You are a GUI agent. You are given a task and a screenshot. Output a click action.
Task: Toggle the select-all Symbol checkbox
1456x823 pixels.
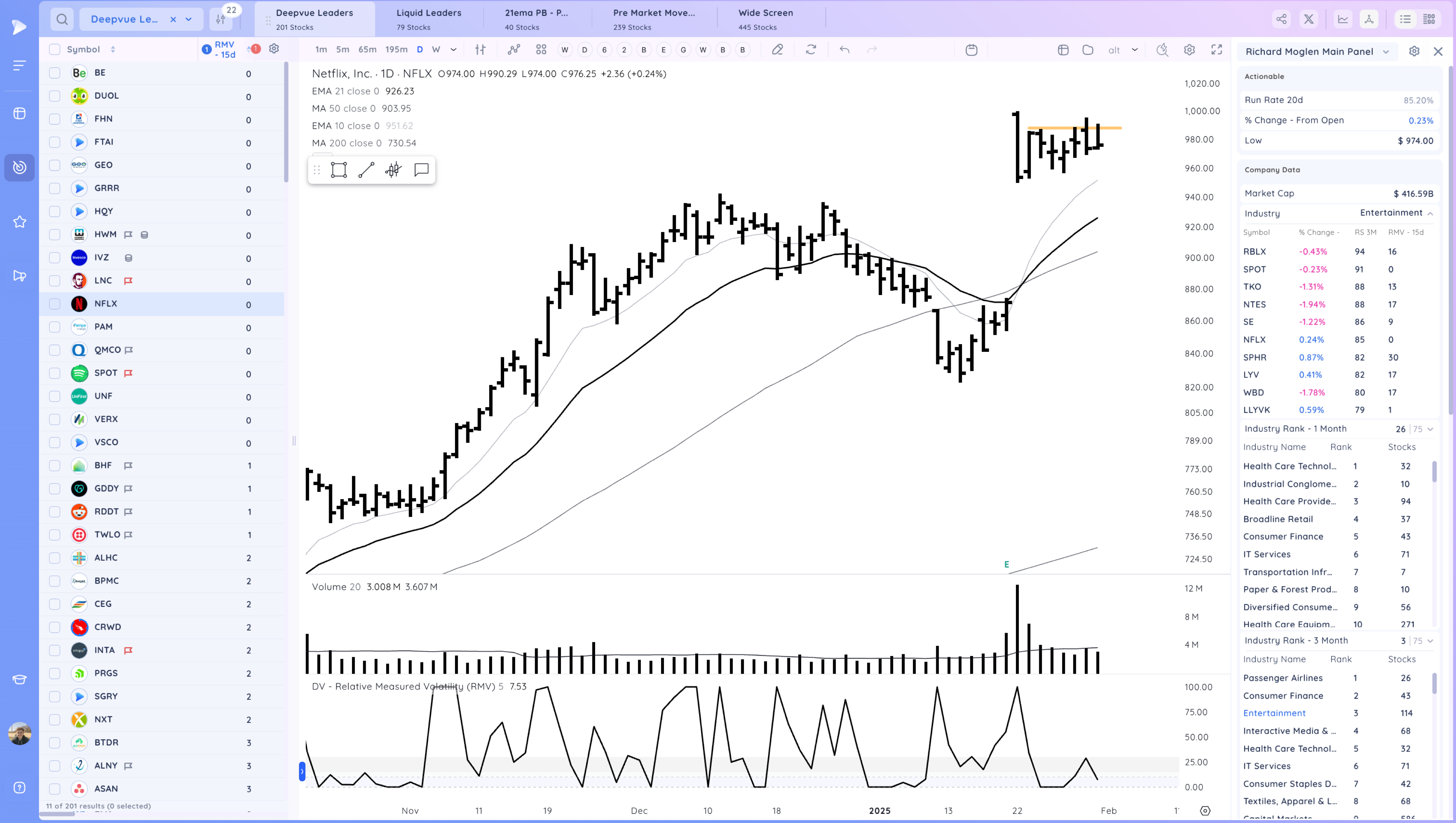54,49
